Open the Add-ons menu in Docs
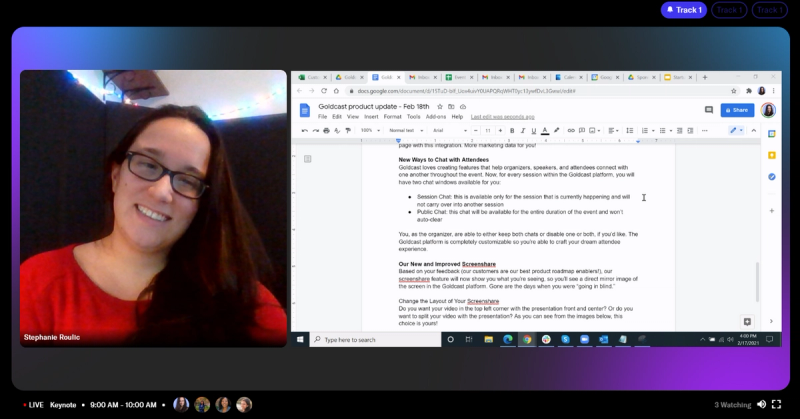 (x=436, y=117)
